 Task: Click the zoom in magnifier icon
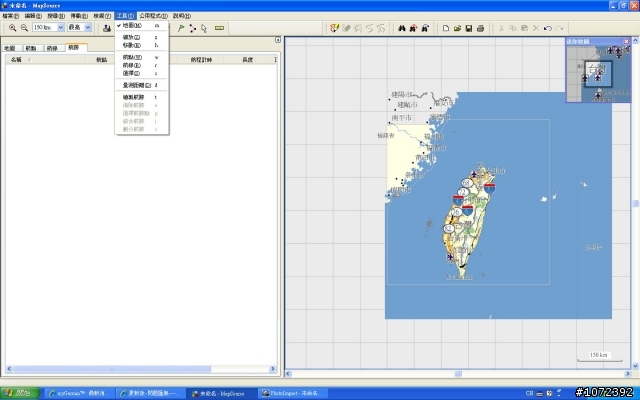pos(13,28)
